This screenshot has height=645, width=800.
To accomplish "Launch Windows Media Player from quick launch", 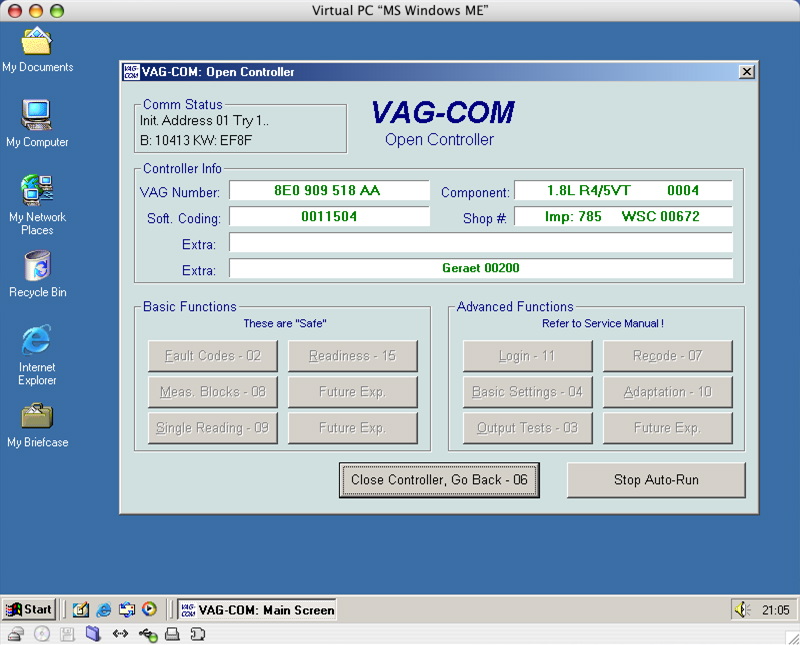I will point(149,609).
